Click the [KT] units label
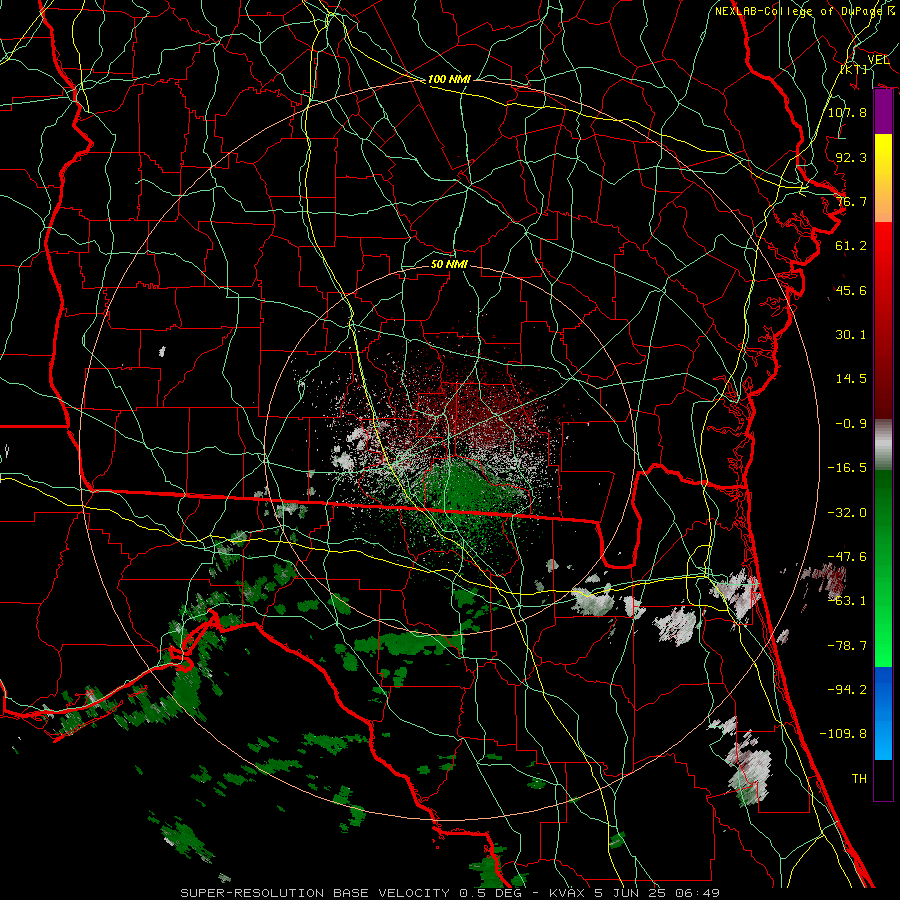The width and height of the screenshot is (900, 900). [854, 69]
